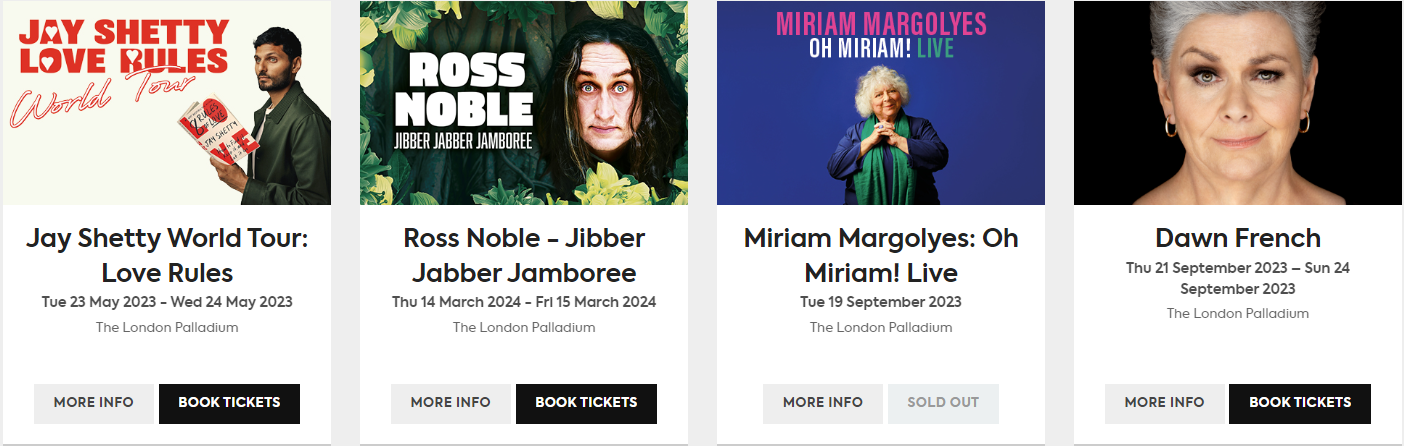This screenshot has height=446, width=1404.
Task: Click the London Palladium venue under Dawn French
Action: (1238, 313)
